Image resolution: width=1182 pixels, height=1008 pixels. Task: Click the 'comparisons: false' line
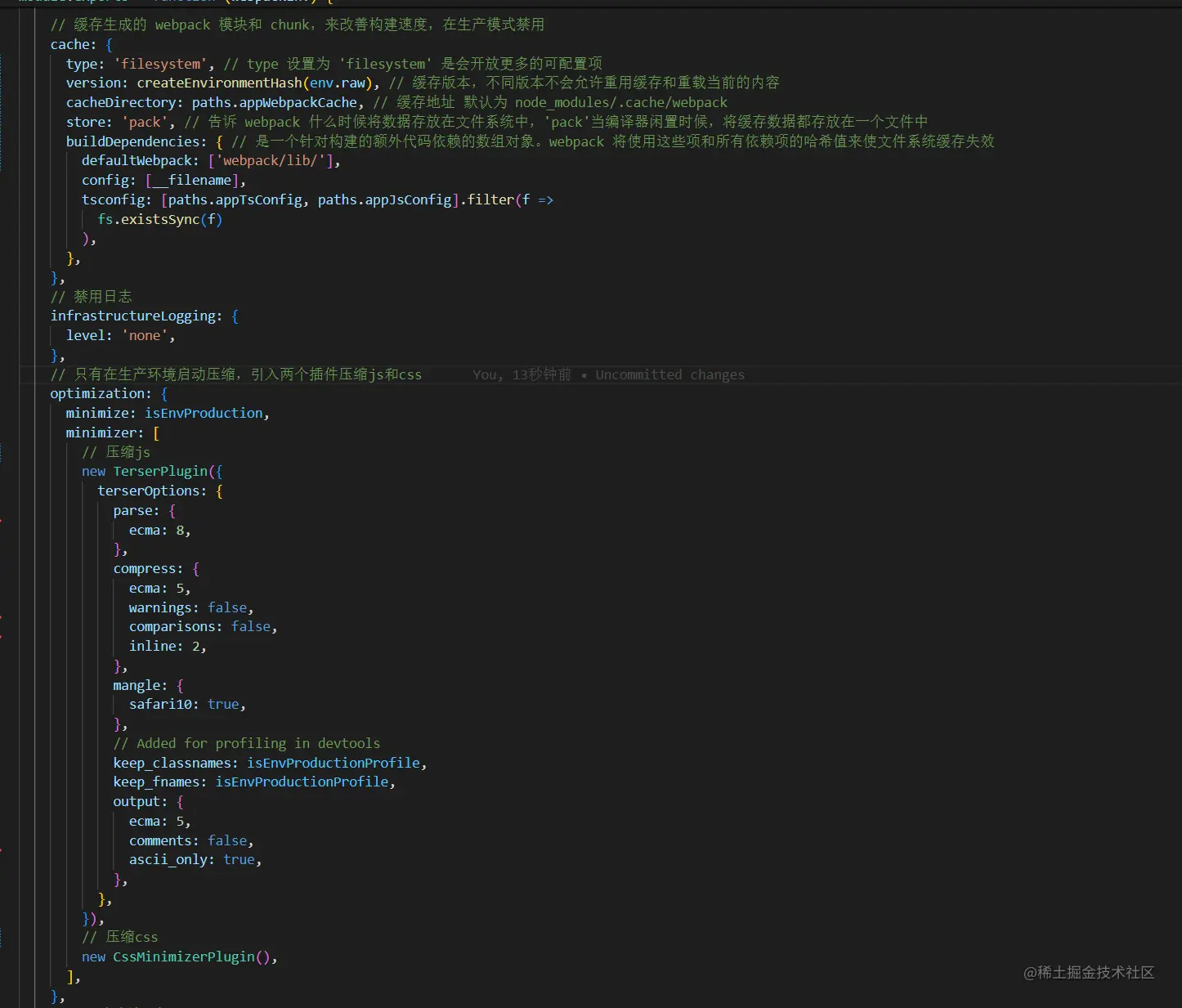point(203,626)
